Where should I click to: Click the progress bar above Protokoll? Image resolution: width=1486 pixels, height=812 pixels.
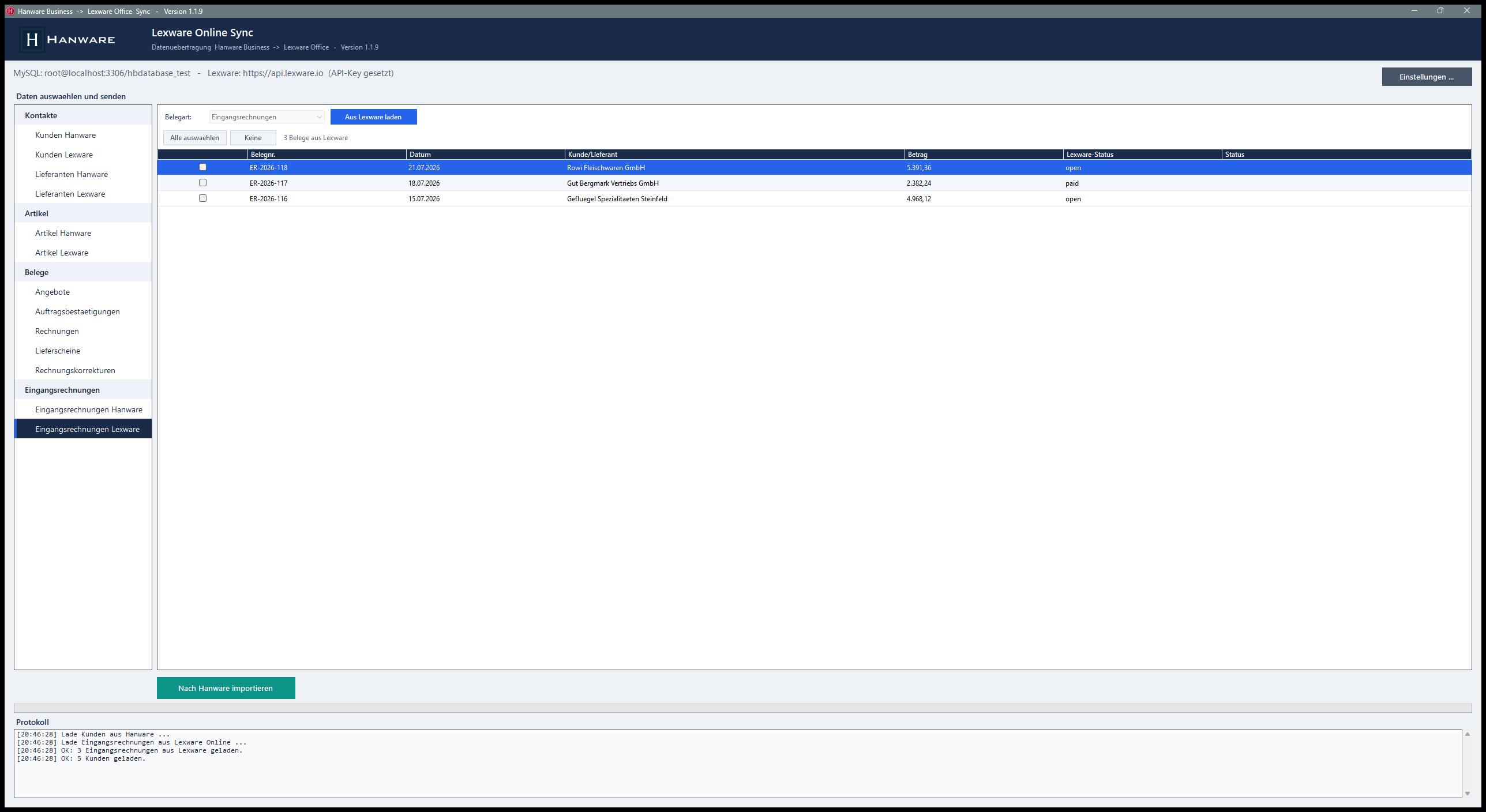click(742, 708)
